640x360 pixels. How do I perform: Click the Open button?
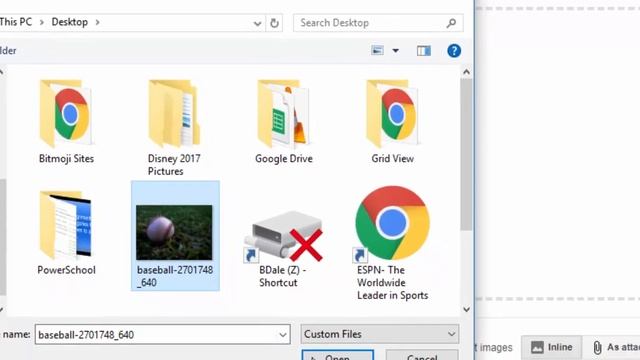pos(338,355)
